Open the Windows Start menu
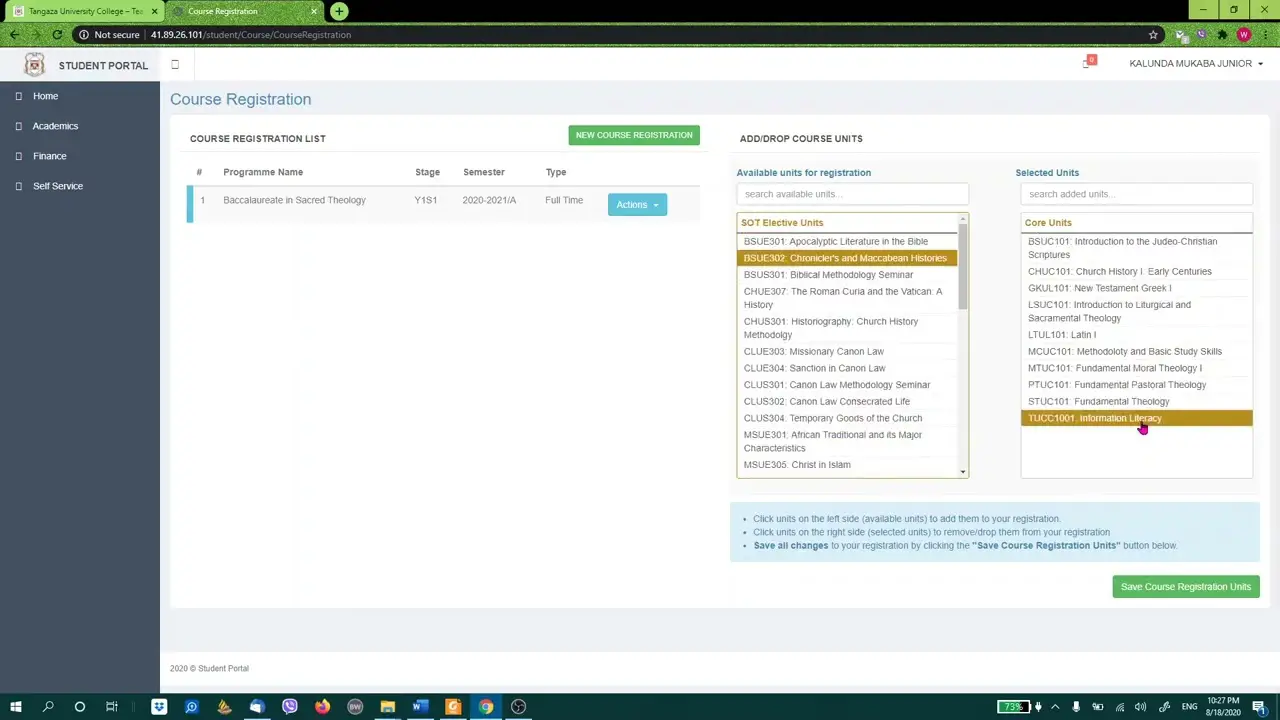 point(15,707)
